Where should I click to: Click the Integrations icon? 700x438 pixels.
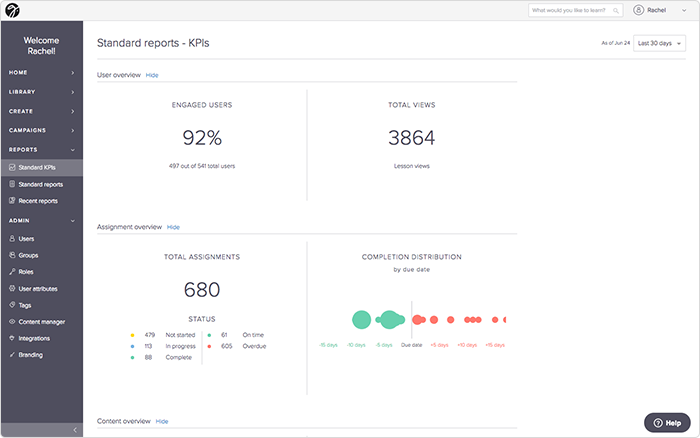12,338
